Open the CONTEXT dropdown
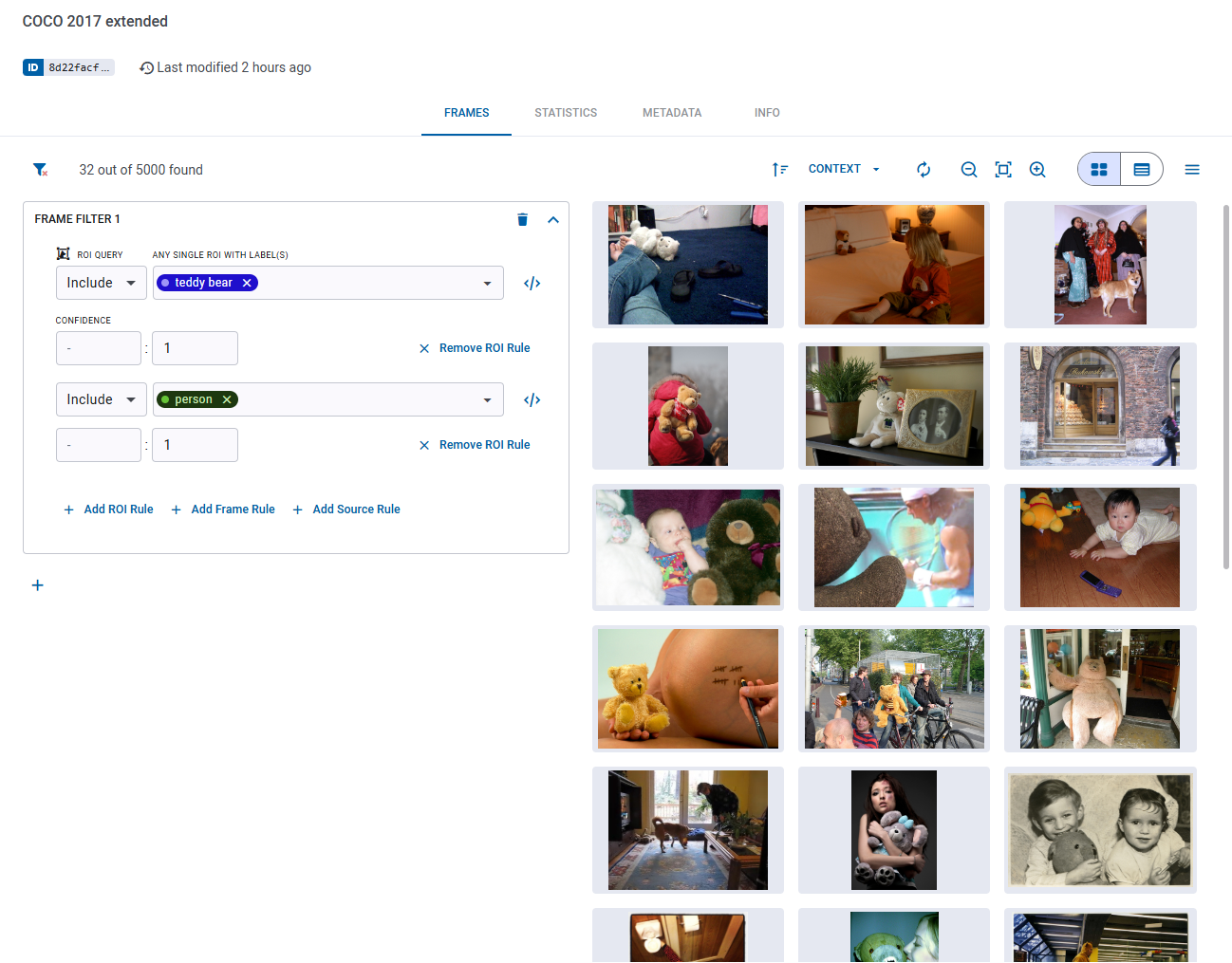 [x=843, y=169]
